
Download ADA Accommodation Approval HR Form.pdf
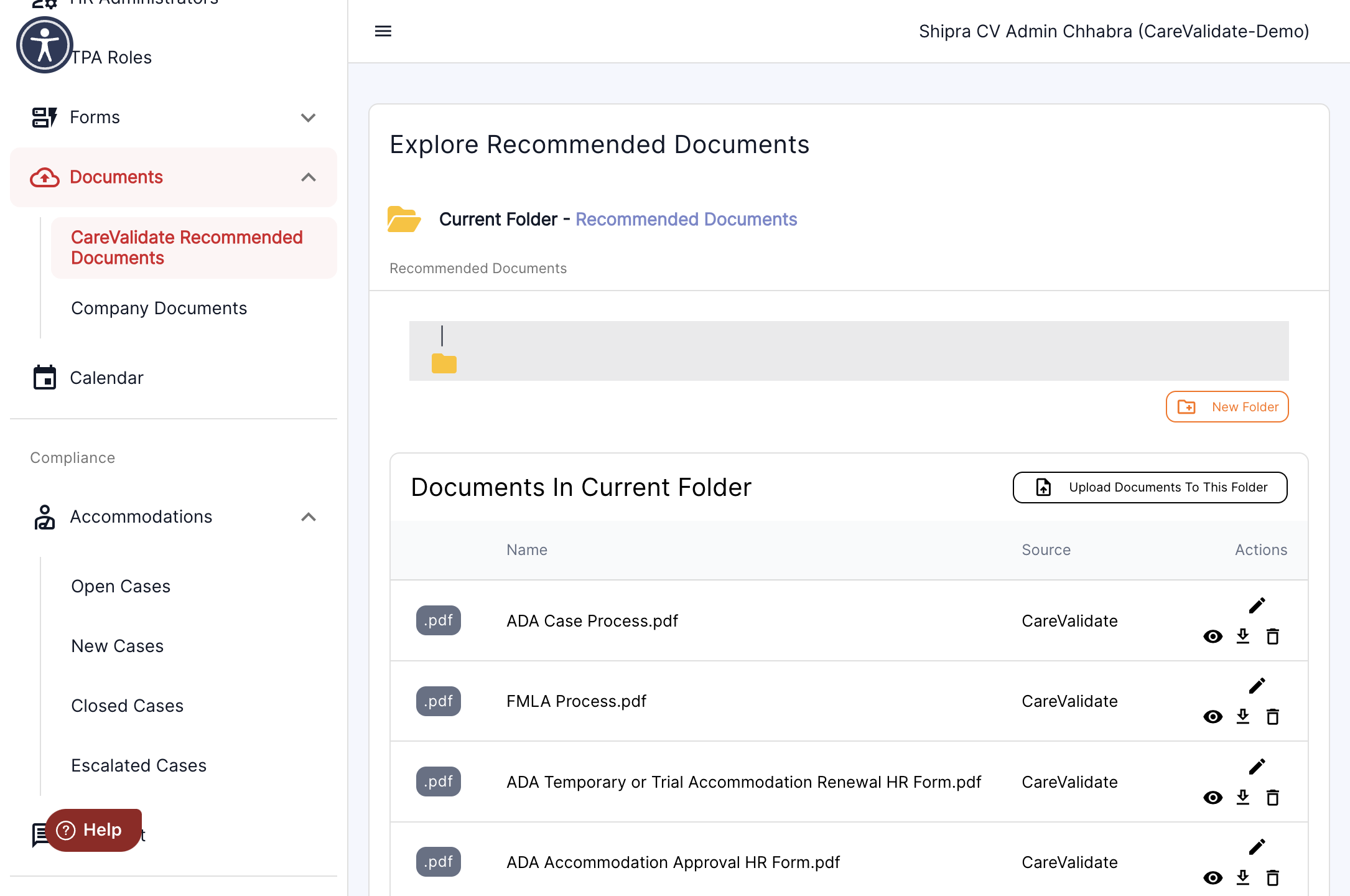(x=1243, y=877)
